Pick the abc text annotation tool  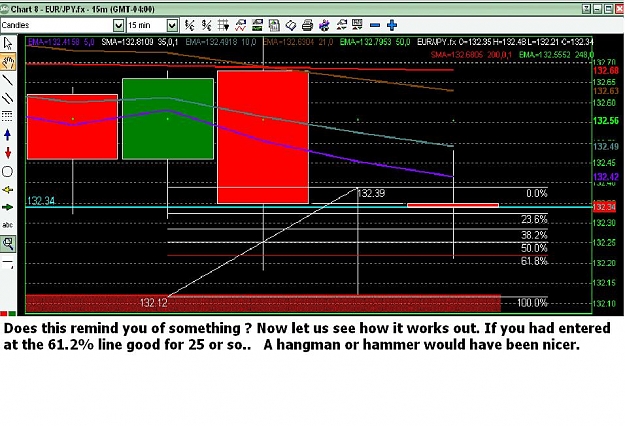coord(8,225)
